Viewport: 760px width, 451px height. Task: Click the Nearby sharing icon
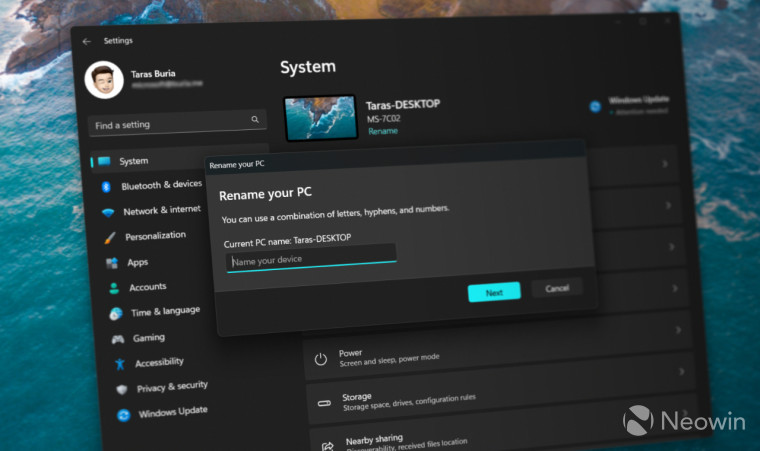328,446
